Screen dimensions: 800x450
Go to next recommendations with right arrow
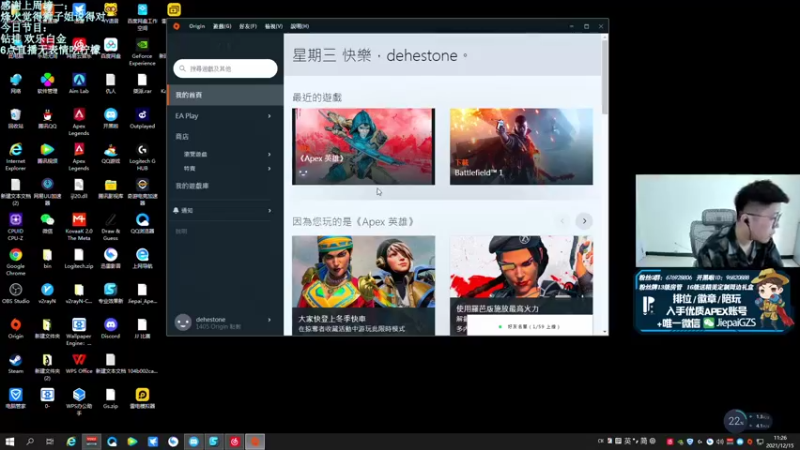click(584, 221)
